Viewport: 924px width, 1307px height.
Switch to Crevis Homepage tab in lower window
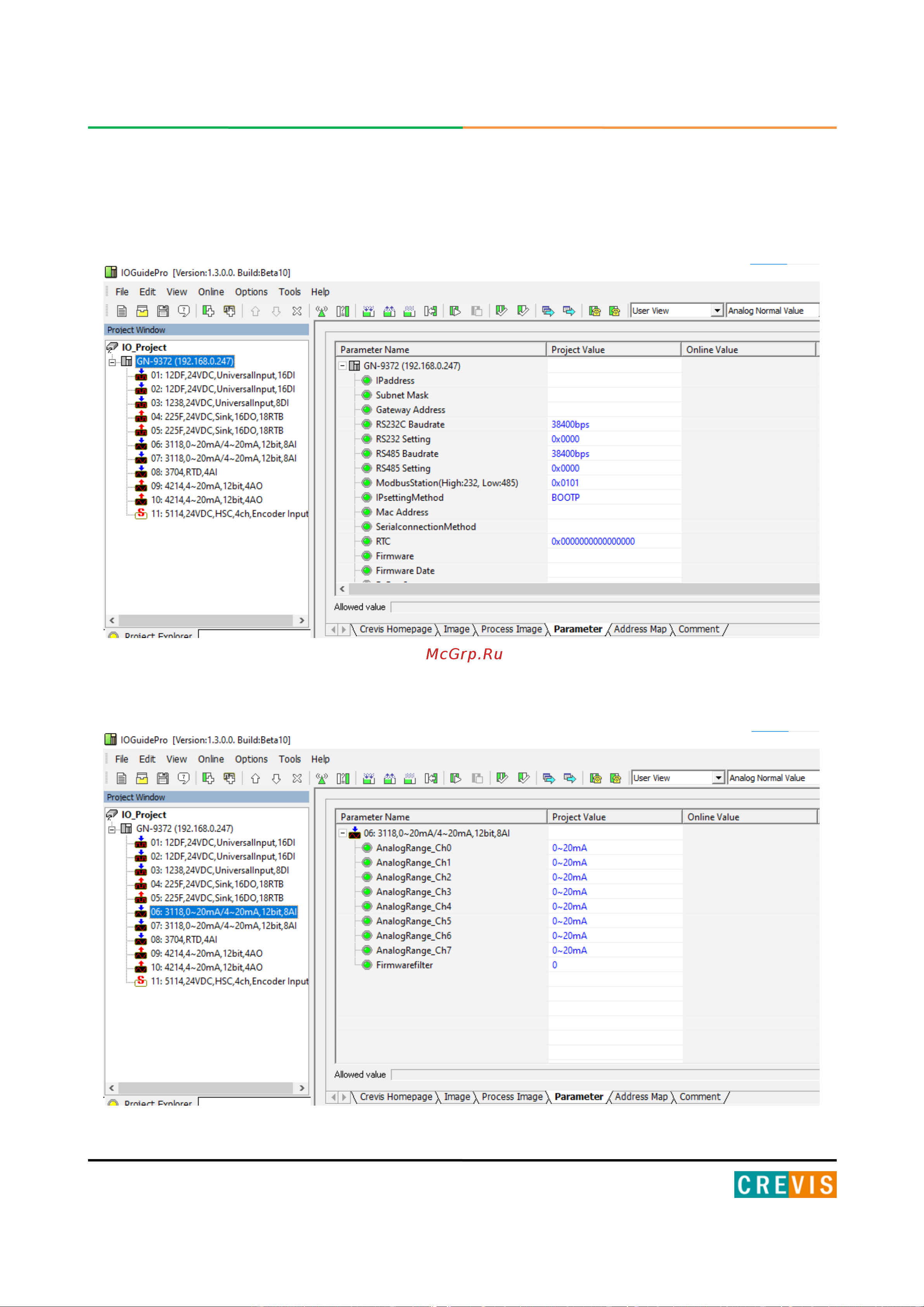click(396, 1097)
